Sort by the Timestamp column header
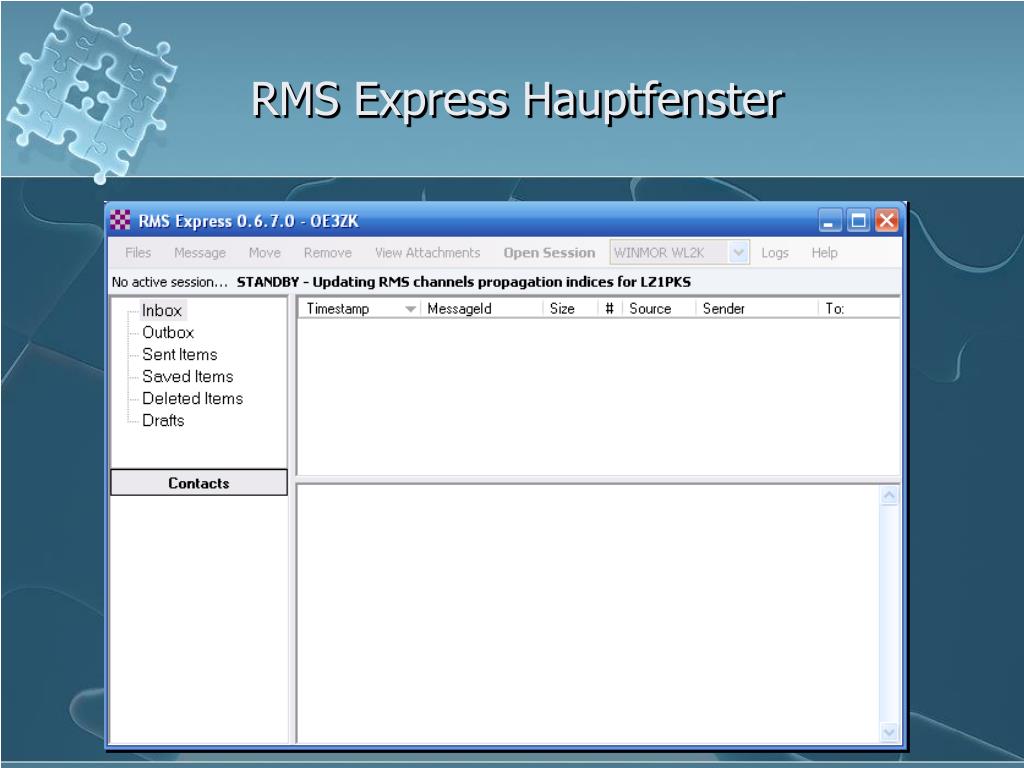The image size is (1024, 768). tap(359, 309)
